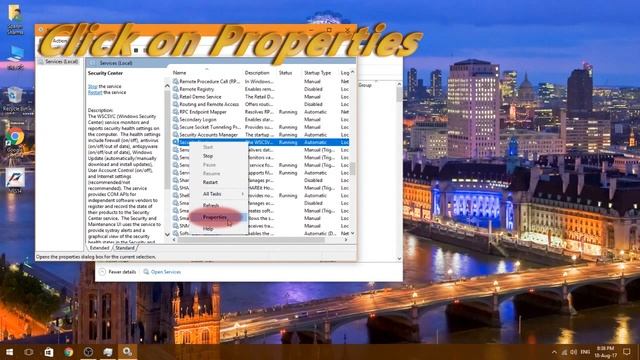640x360 pixels.
Task: Open Task View from the taskbar
Action: coord(28,352)
